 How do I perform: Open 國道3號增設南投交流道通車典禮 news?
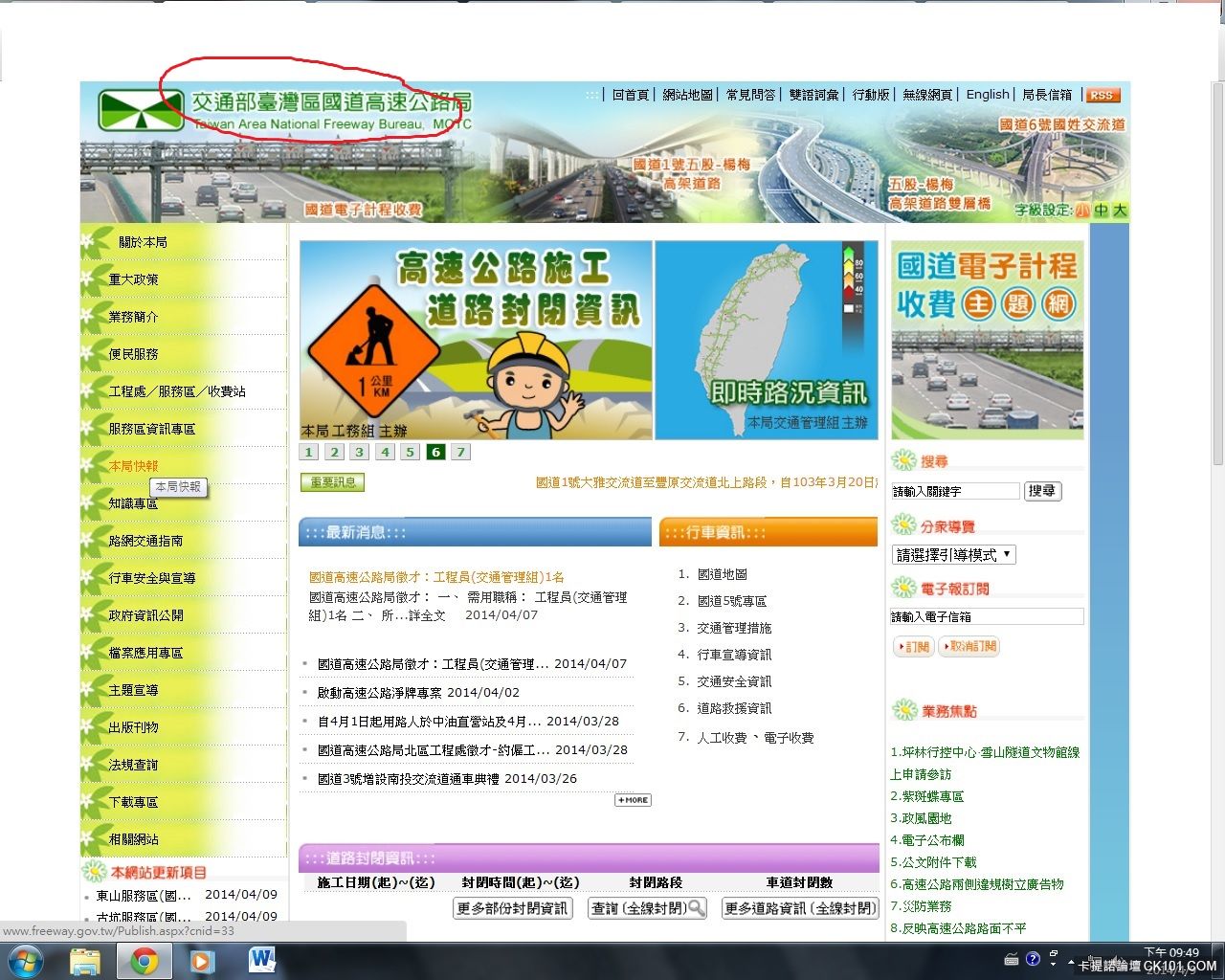tap(409, 778)
